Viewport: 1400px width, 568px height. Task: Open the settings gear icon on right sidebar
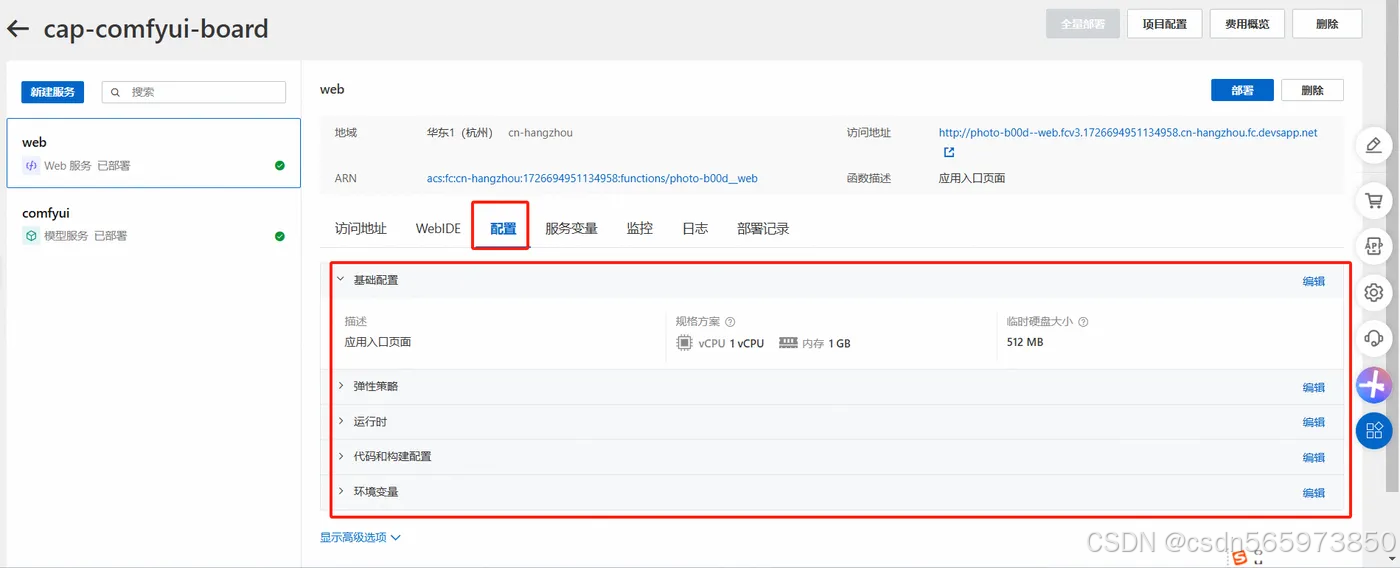point(1373,292)
